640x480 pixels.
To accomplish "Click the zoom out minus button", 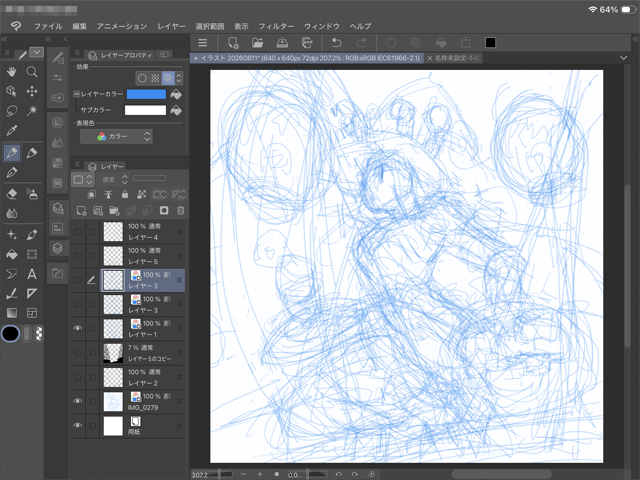I will [244, 474].
